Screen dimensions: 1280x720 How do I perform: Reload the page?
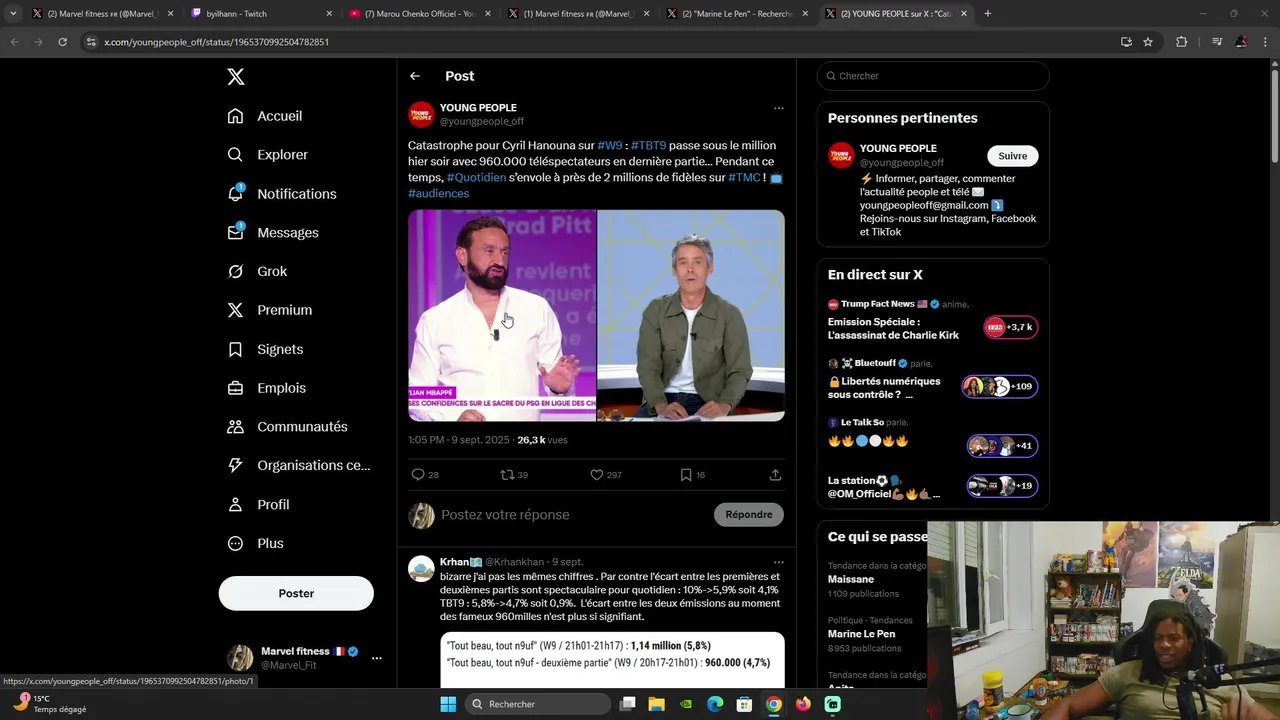(x=62, y=42)
